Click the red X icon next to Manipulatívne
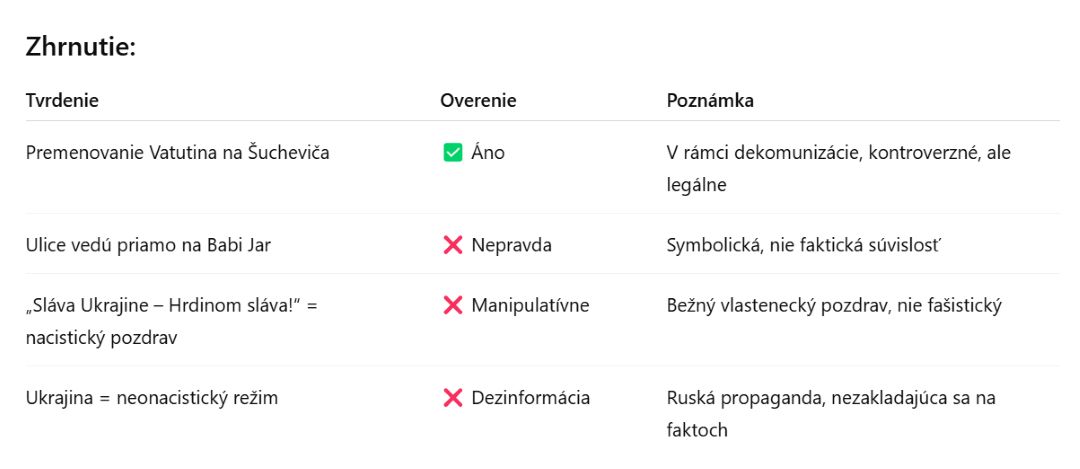Viewport: 1080px width, 469px height. point(453,305)
